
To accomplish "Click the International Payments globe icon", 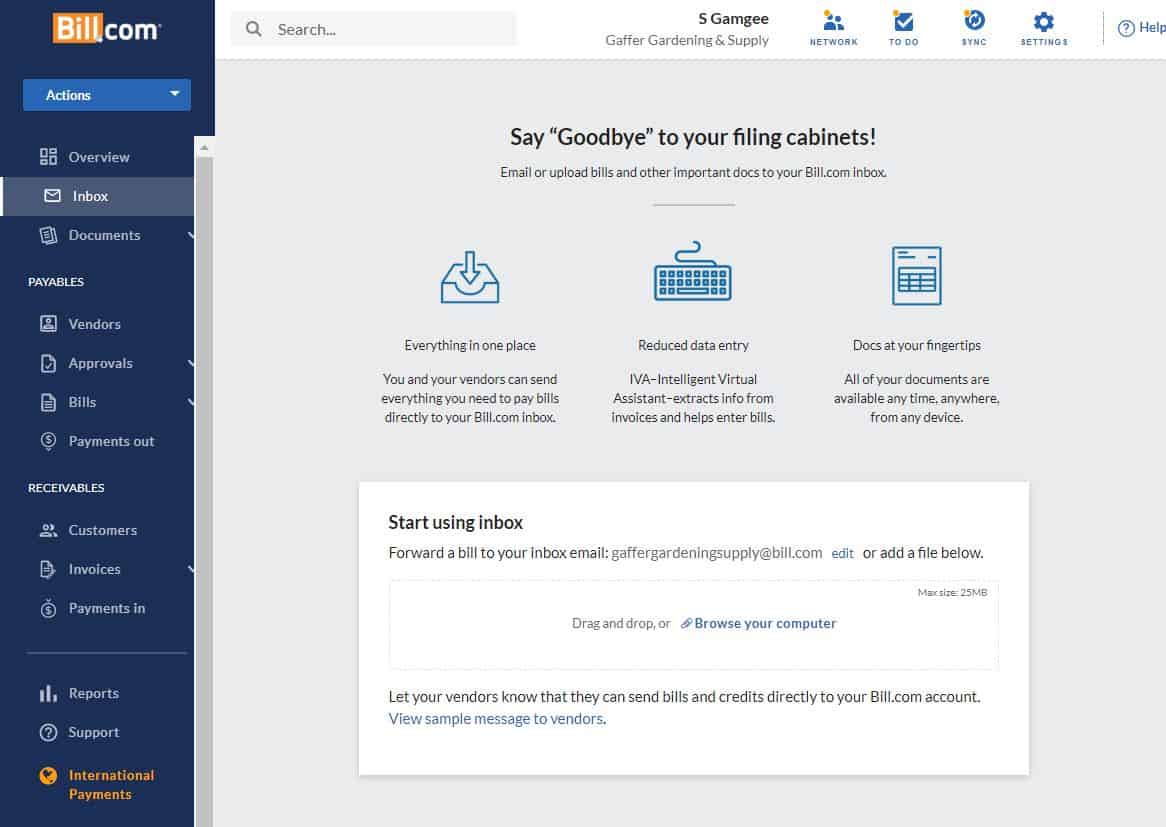I will [x=48, y=776].
